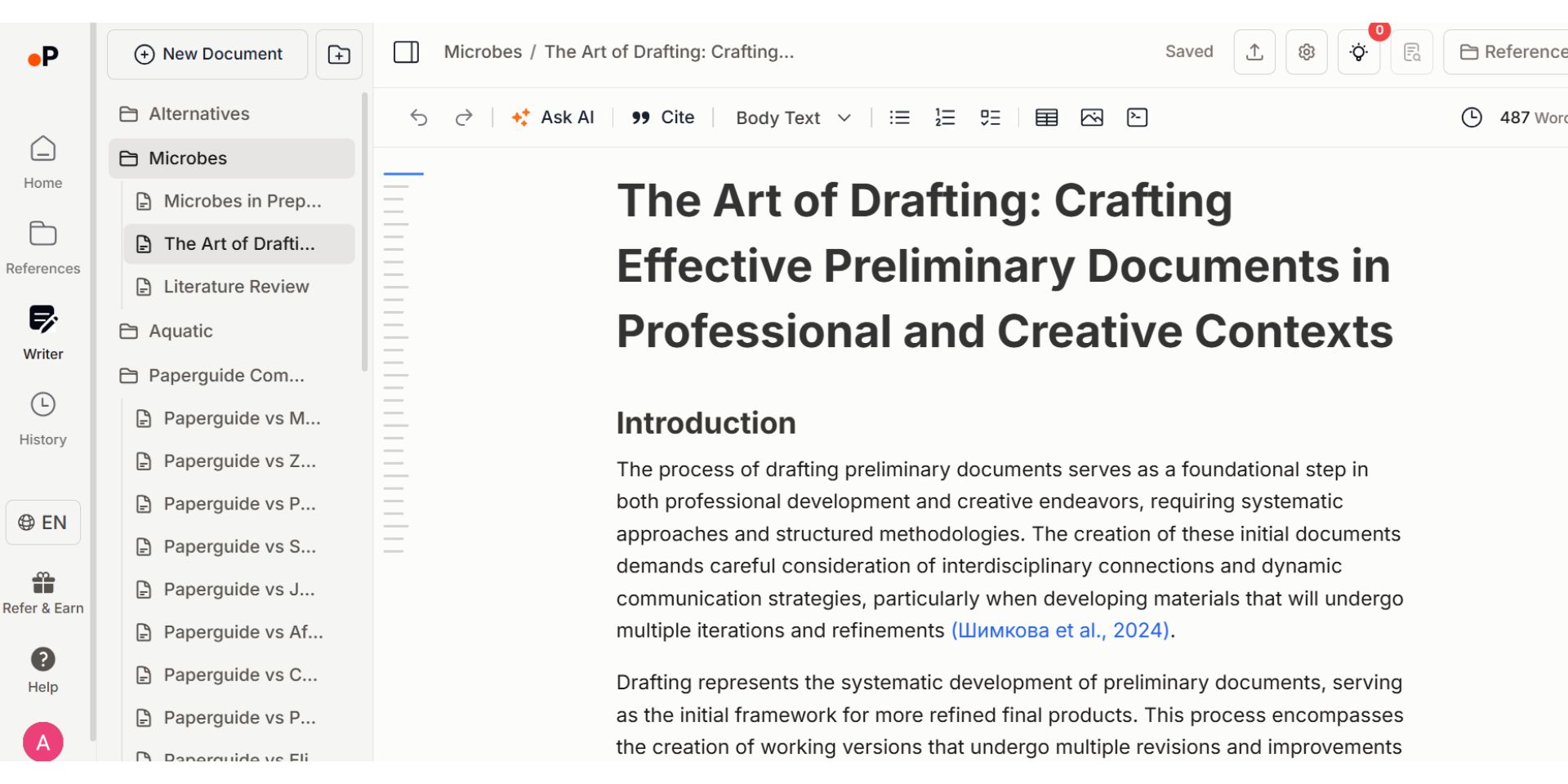Open Paperguide vs Af... document
This screenshot has width=1568, height=784.
239,632
